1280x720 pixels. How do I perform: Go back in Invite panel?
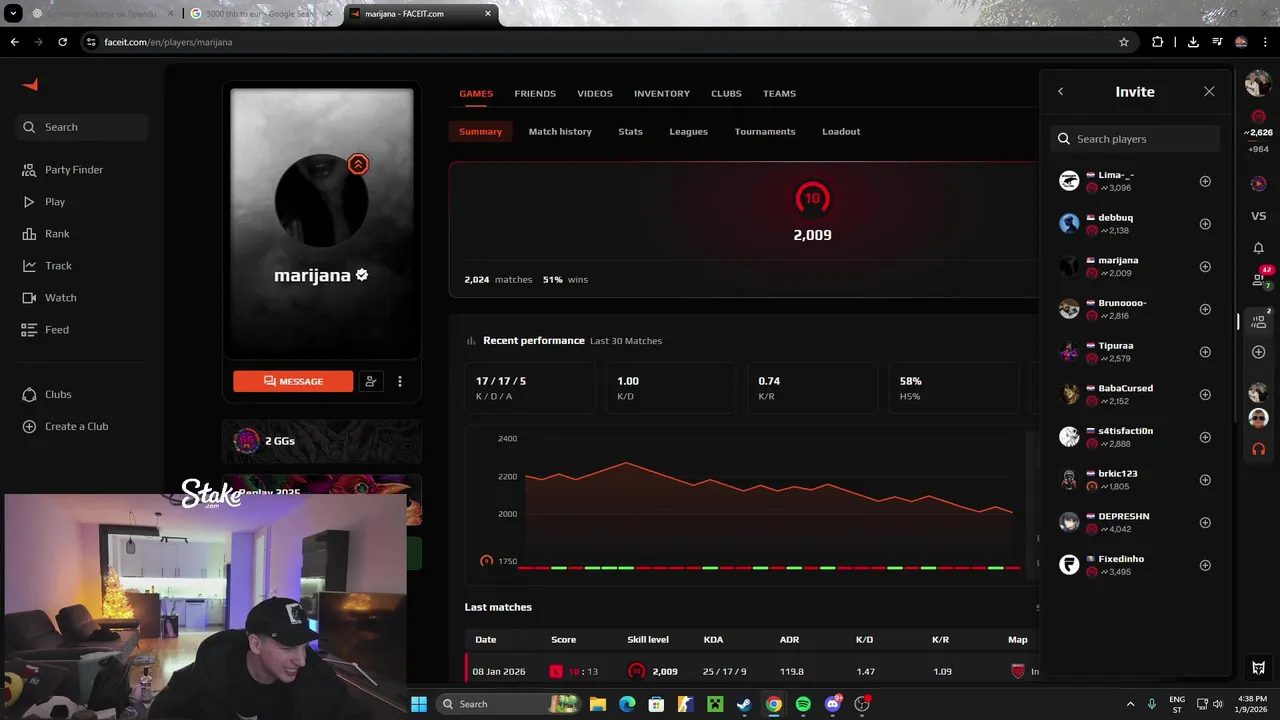click(1061, 91)
